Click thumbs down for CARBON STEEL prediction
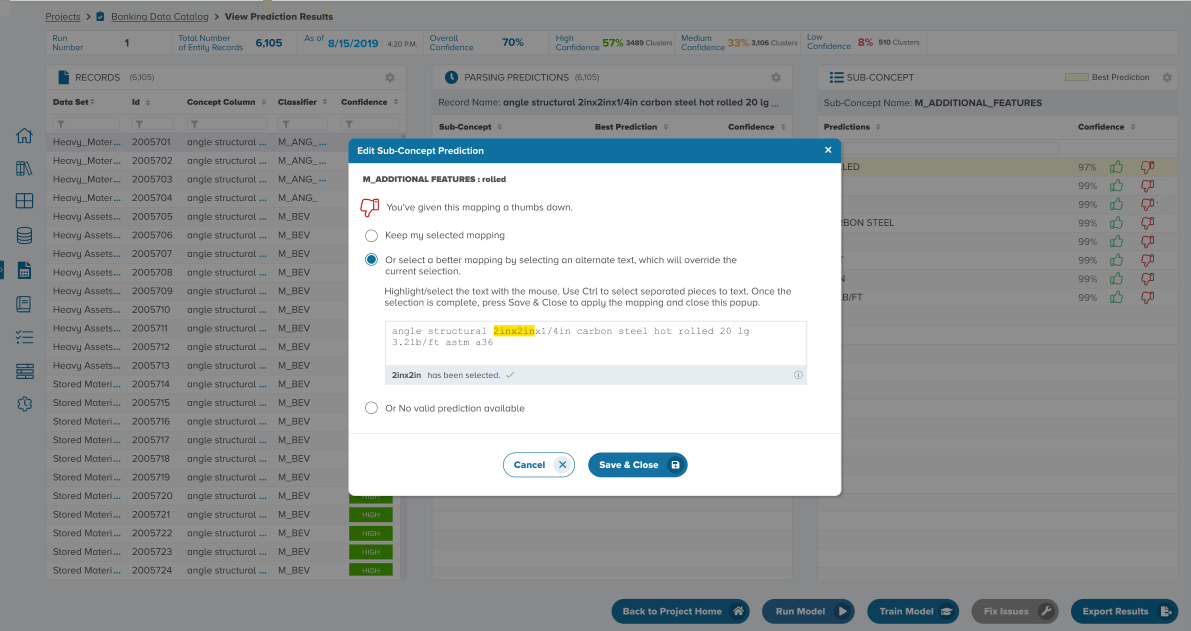 pos(1147,223)
